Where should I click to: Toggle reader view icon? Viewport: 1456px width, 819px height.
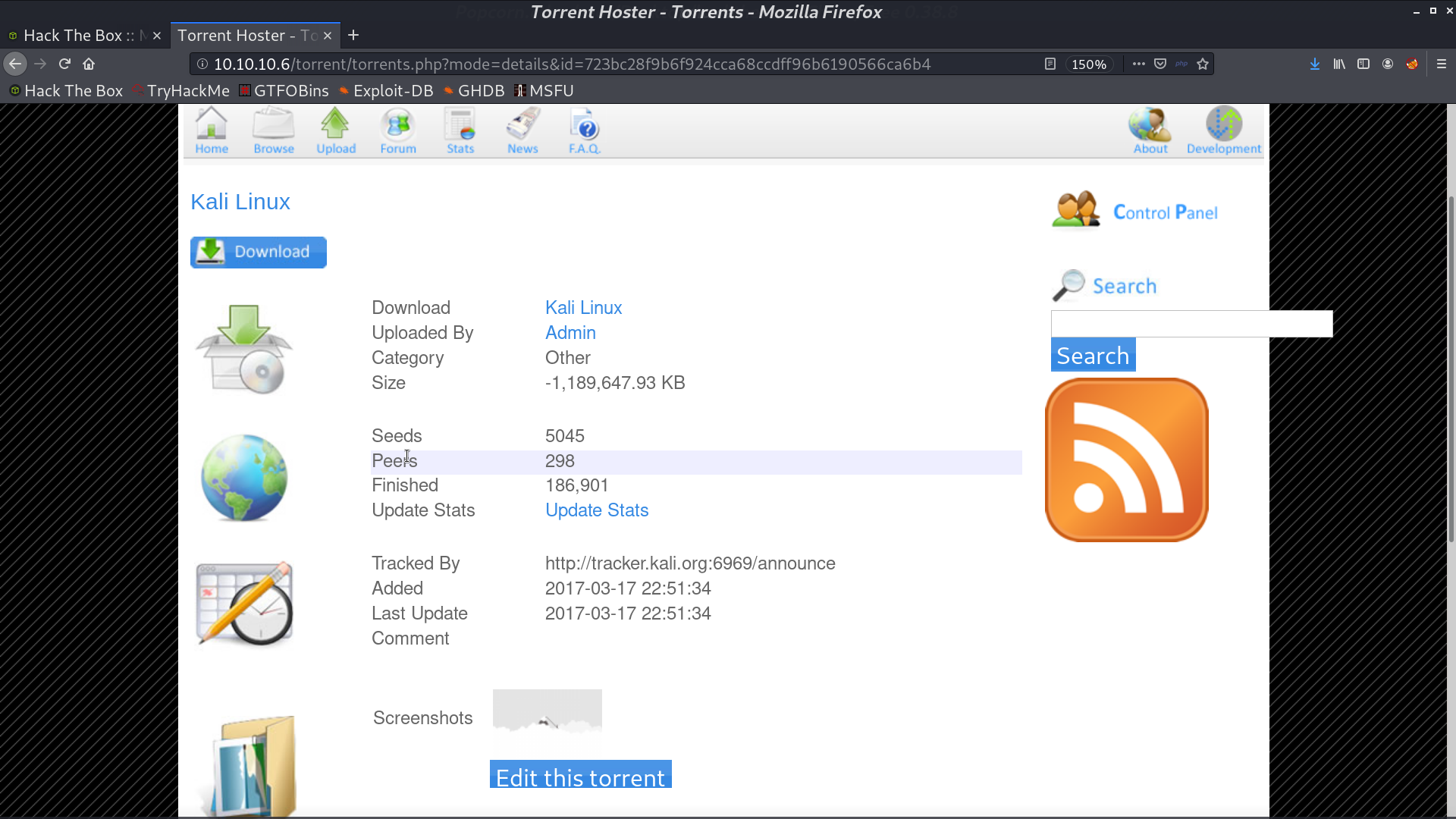(x=1050, y=64)
